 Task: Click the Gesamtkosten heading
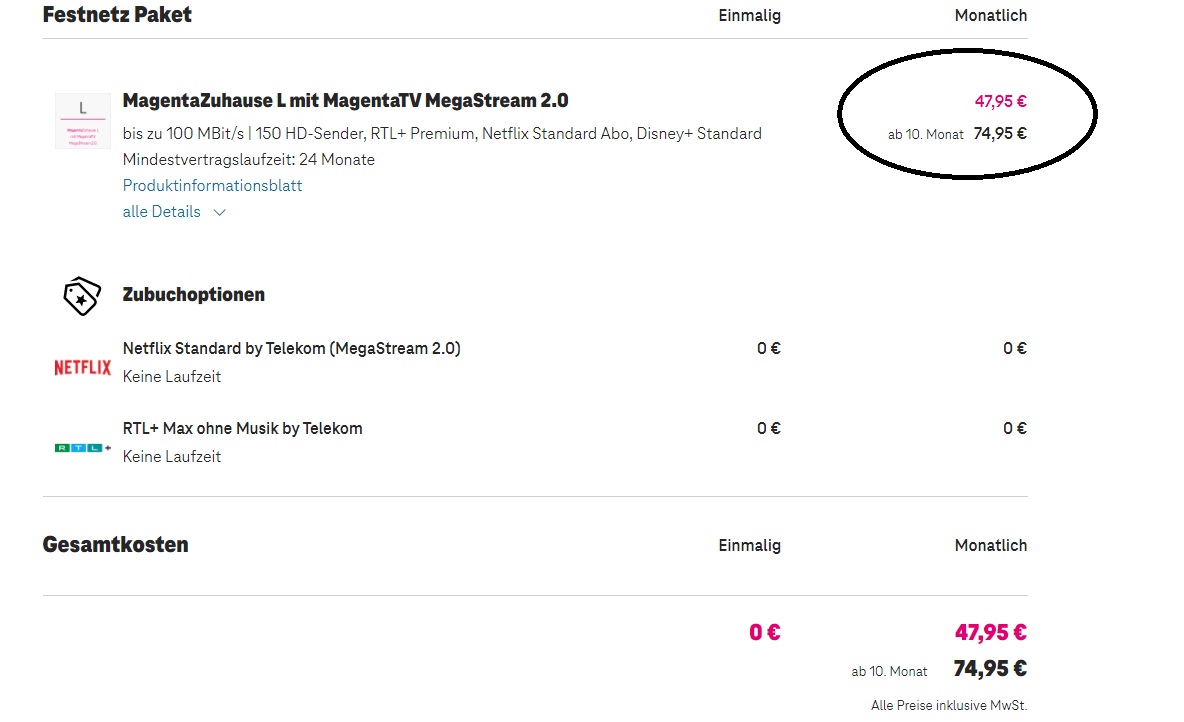[x=116, y=545]
